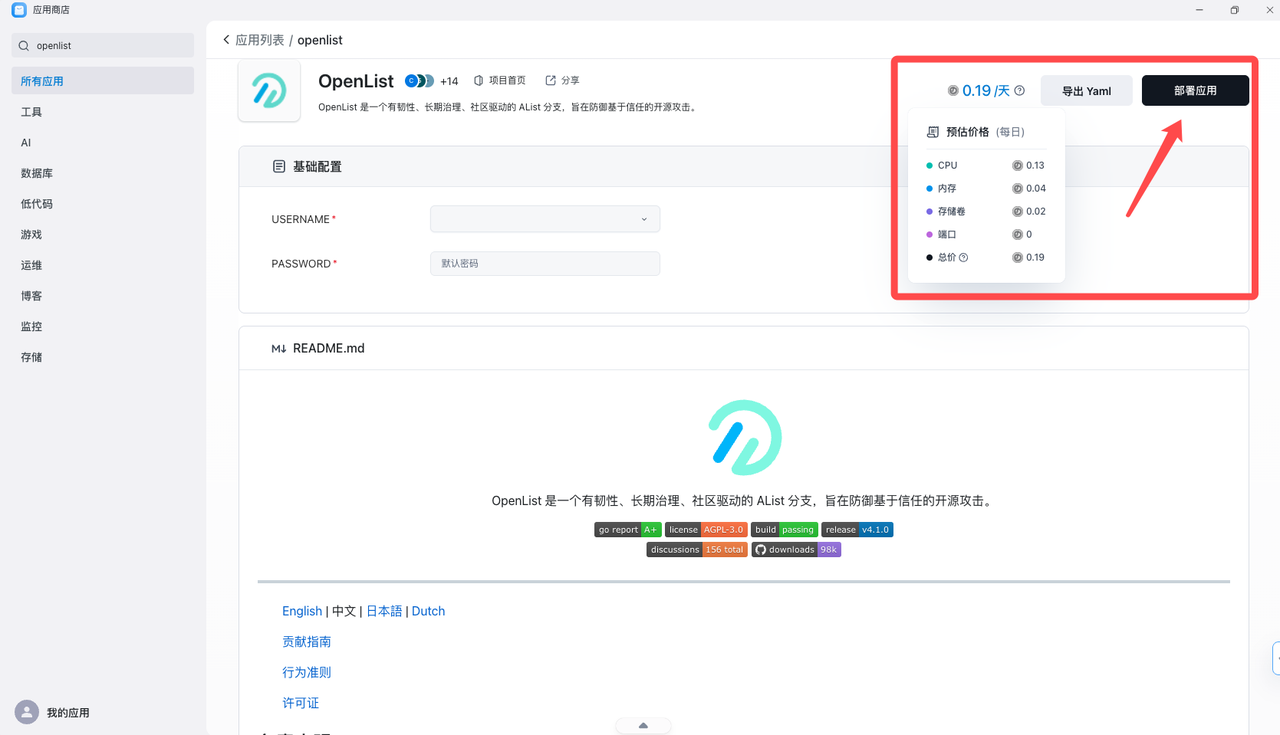The height and width of the screenshot is (735, 1280).
Task: Open the 贡献指南 link
Action: (x=306, y=642)
